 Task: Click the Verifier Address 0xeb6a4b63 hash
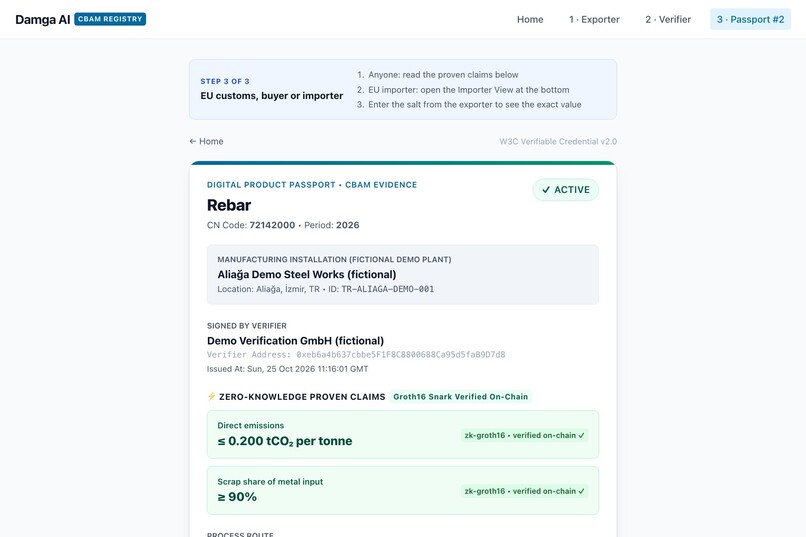pos(400,355)
